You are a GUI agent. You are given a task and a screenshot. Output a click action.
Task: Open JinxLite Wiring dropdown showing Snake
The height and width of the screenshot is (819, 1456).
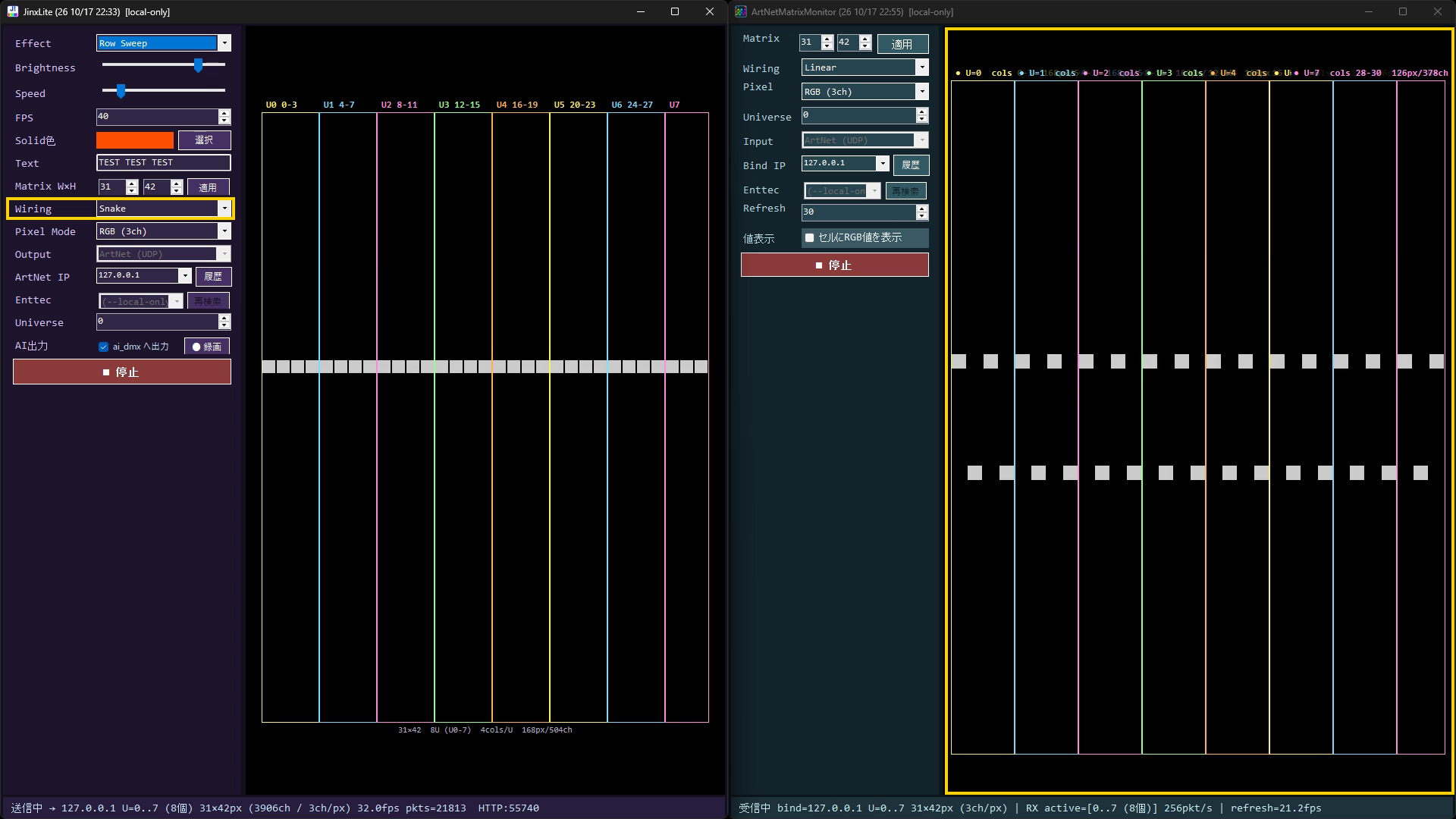(164, 209)
